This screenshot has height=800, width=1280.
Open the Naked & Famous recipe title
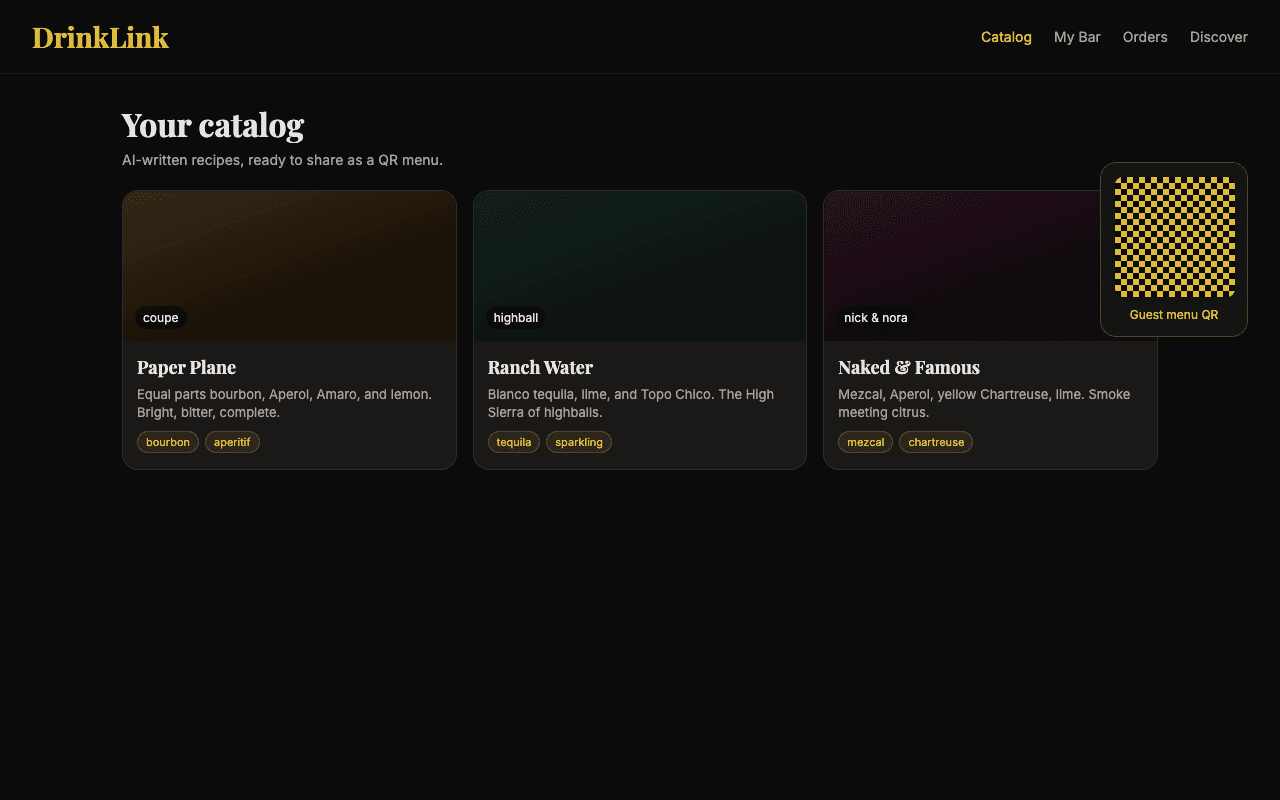click(x=909, y=367)
